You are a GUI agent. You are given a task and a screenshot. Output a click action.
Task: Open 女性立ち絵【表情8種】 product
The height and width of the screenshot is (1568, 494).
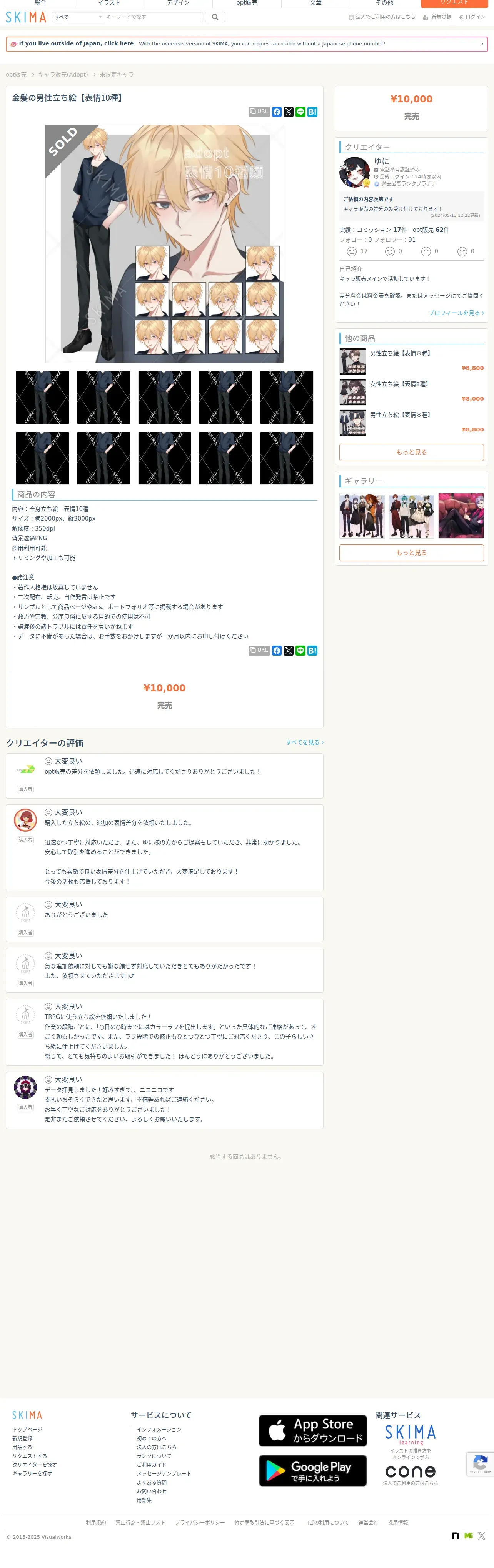pos(399,384)
